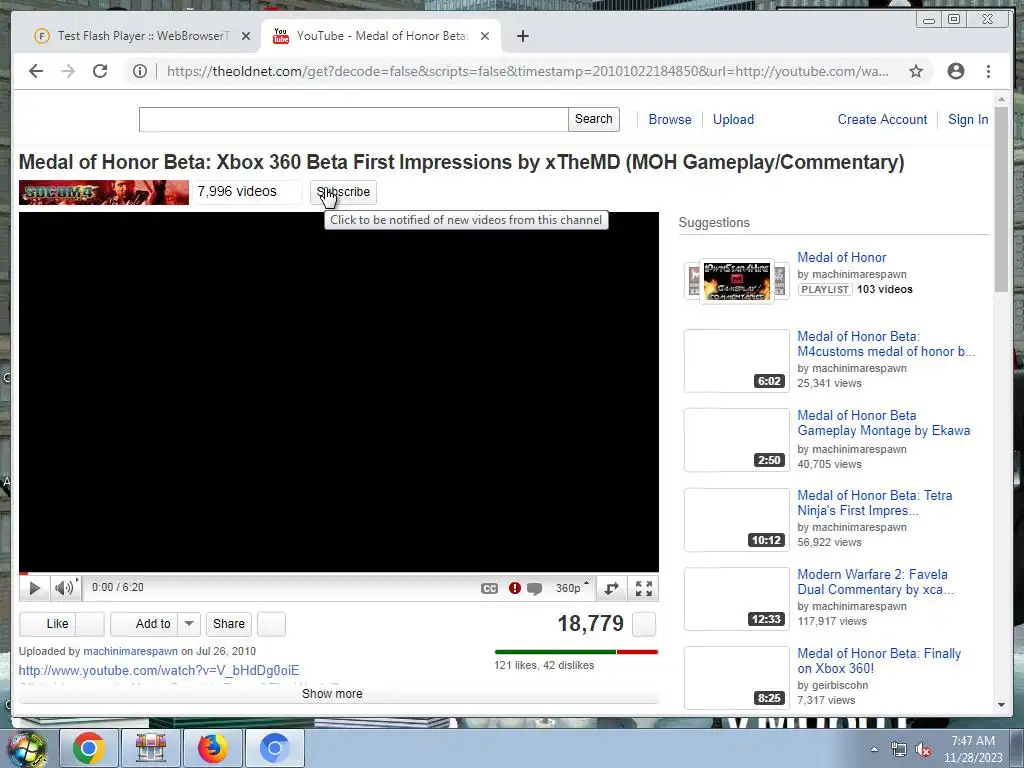This screenshot has width=1024, height=768.
Task: Open Medal of Honor Beta: Finally on Xbox 360
Action: (879, 661)
